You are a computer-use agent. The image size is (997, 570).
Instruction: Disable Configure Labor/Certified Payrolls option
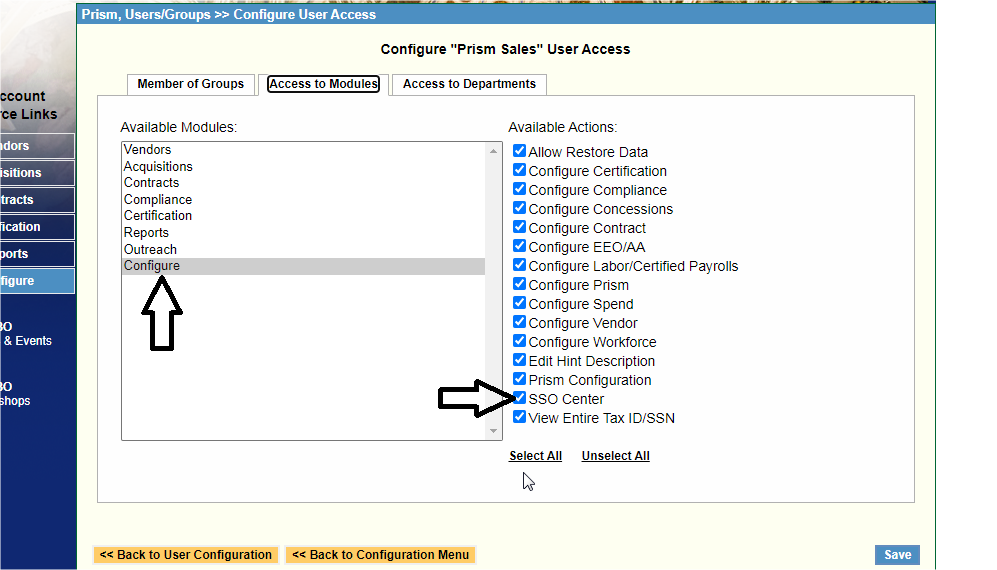[519, 265]
